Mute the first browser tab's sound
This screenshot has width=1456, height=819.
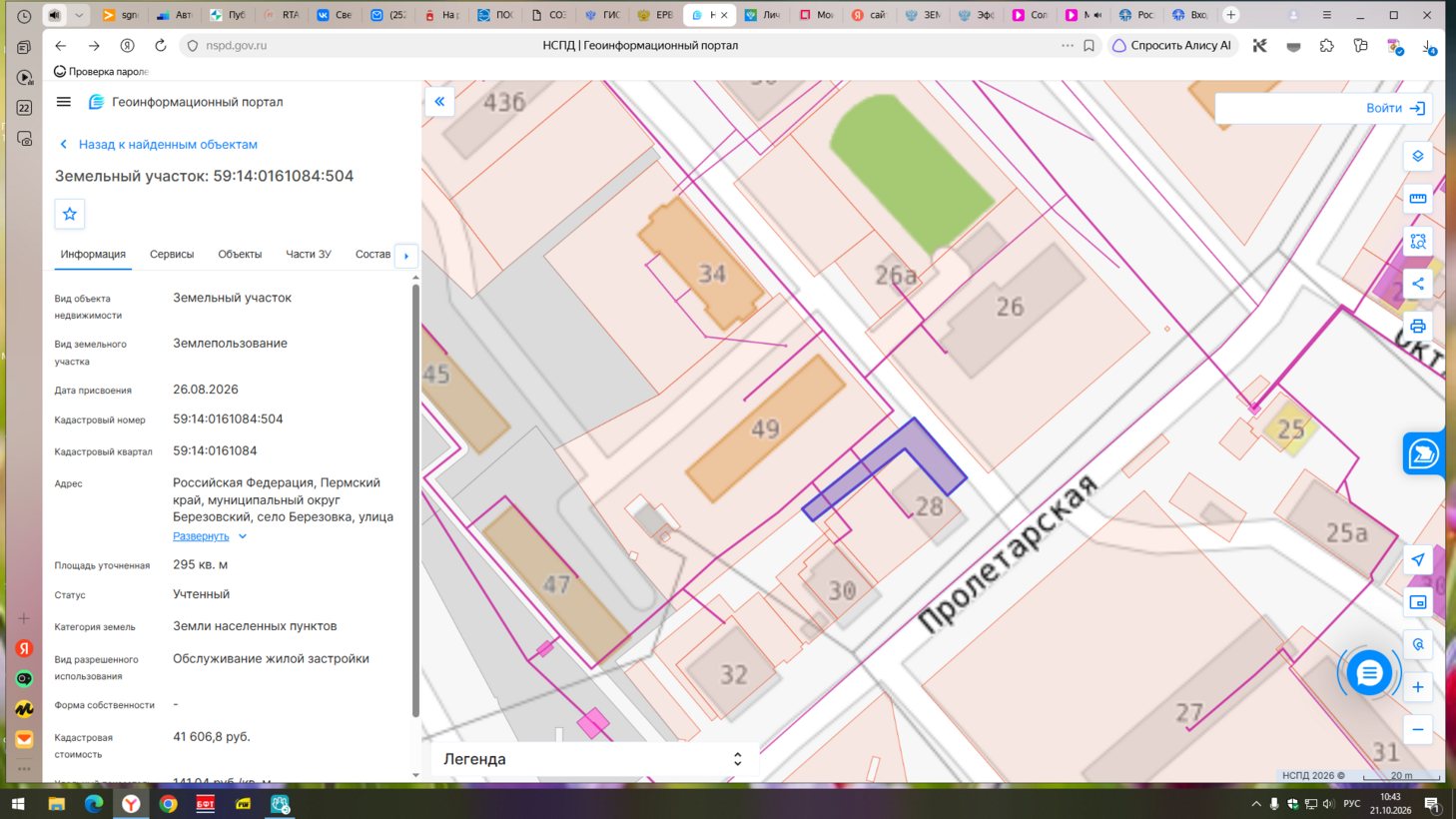pos(55,15)
